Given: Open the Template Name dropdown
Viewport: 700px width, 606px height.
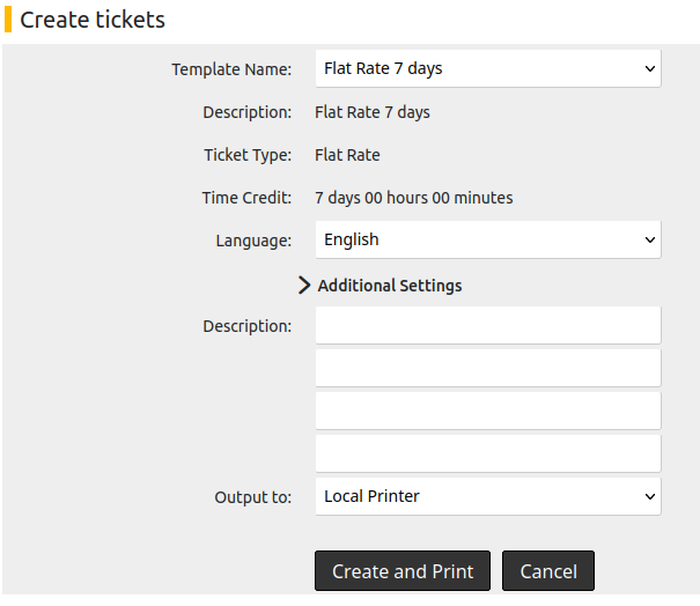Looking at the screenshot, I should pyautogui.click(x=487, y=69).
